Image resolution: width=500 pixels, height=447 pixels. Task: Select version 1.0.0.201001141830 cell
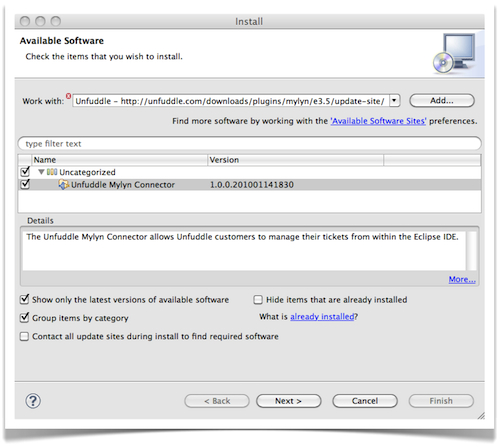pyautogui.click(x=252, y=185)
